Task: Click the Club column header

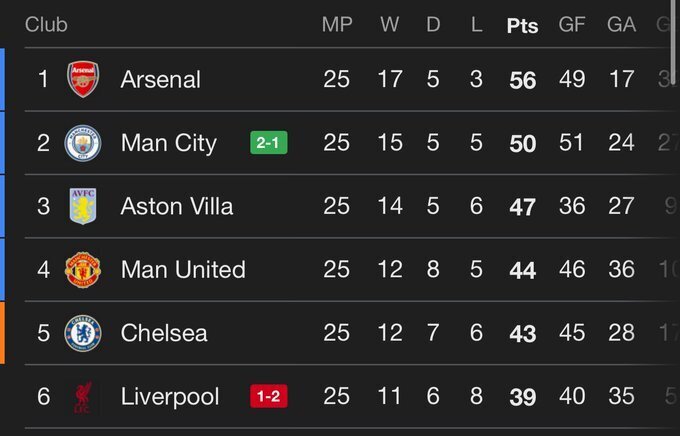Action: coord(46,25)
